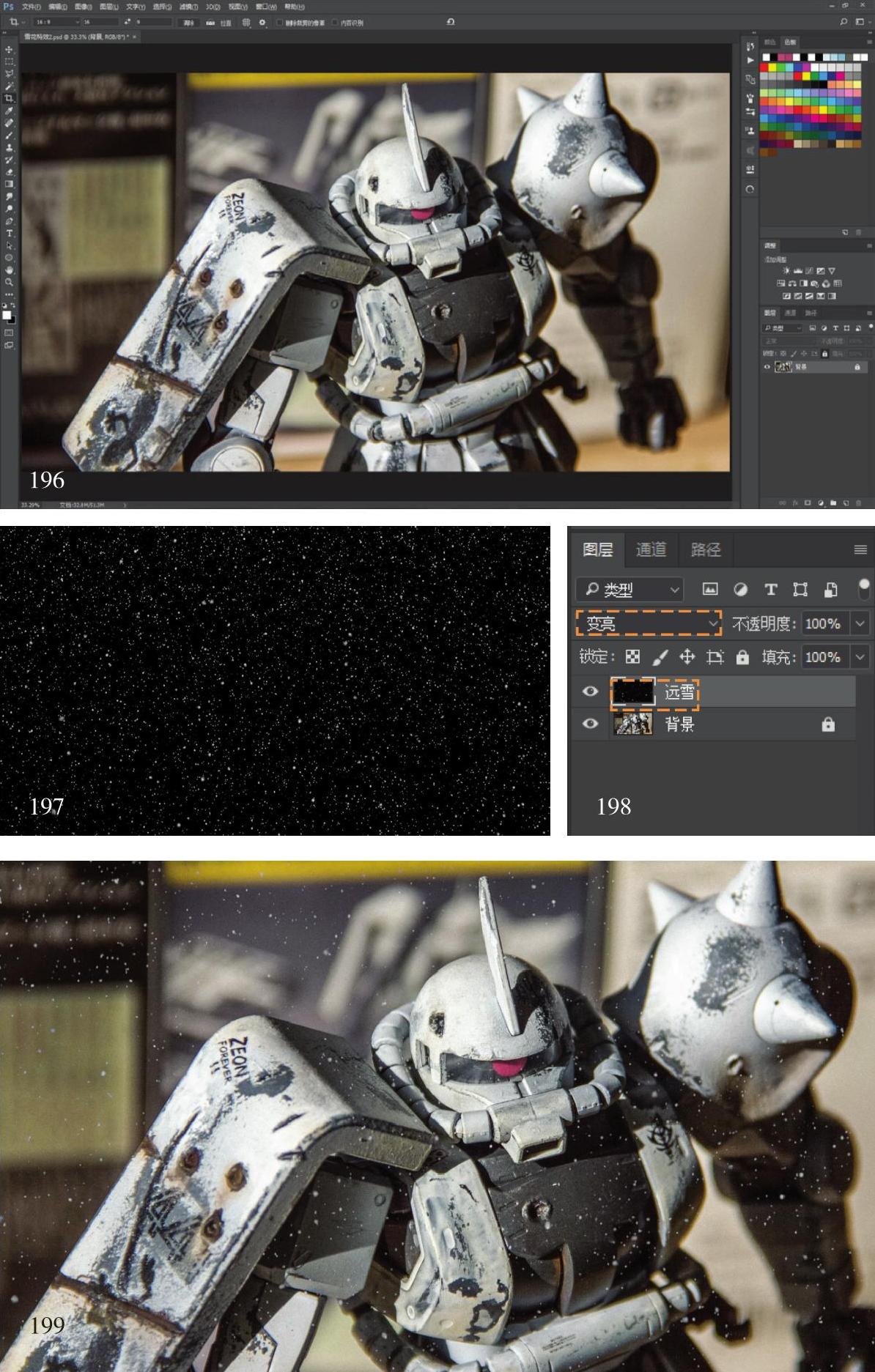This screenshot has height=1372, width=875.
Task: Open opacity slider arrow in enlarged panel
Action: [860, 623]
